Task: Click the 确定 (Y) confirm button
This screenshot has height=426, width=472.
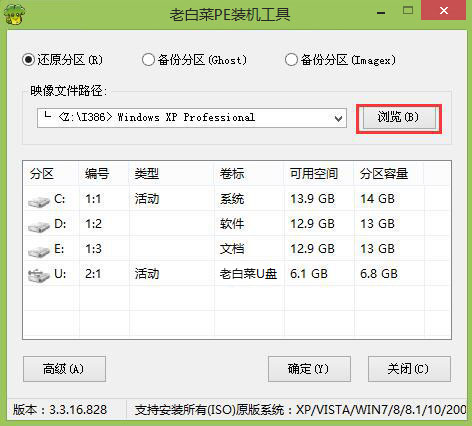Action: 309,369
